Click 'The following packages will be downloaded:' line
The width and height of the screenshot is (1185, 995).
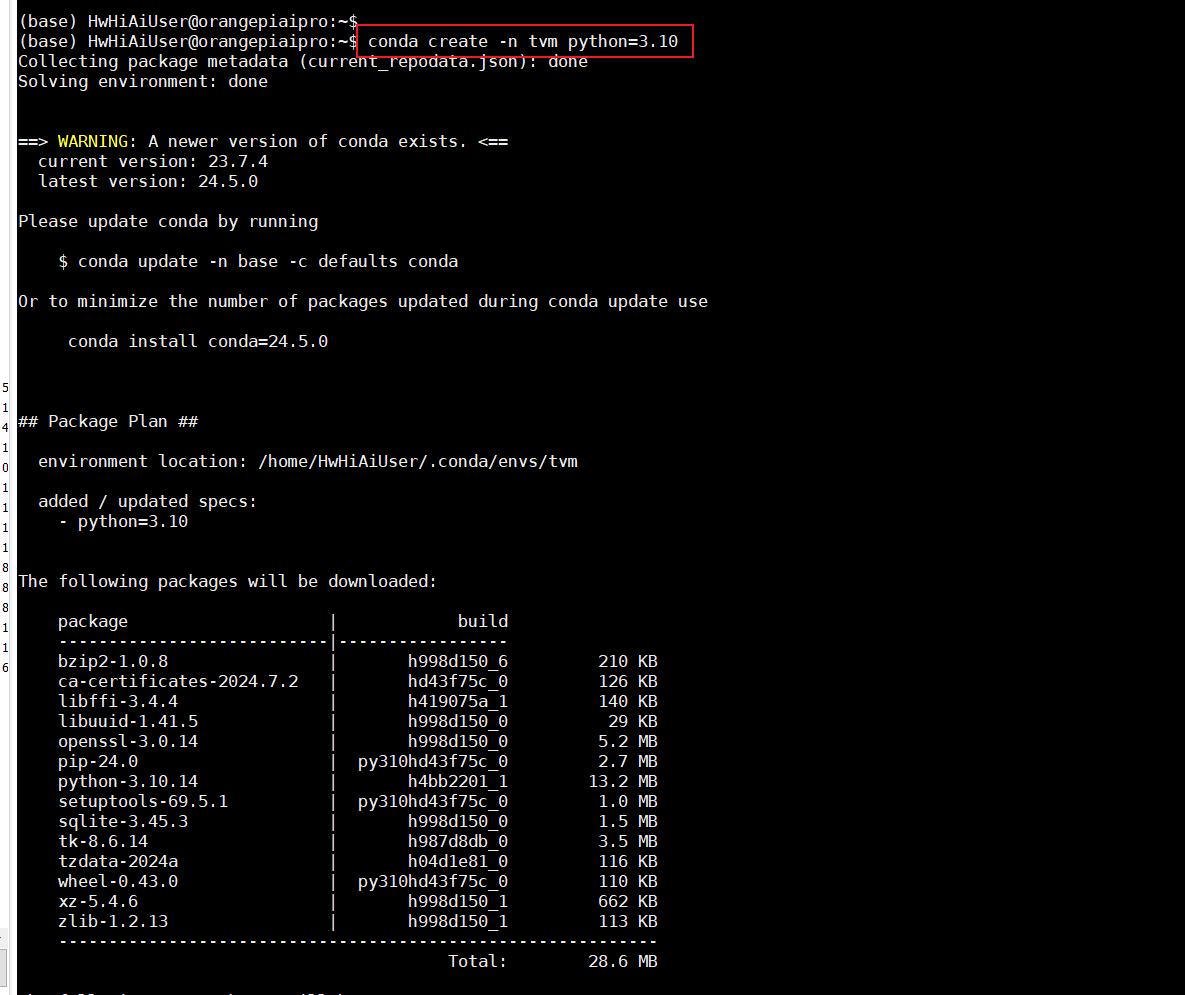point(227,582)
